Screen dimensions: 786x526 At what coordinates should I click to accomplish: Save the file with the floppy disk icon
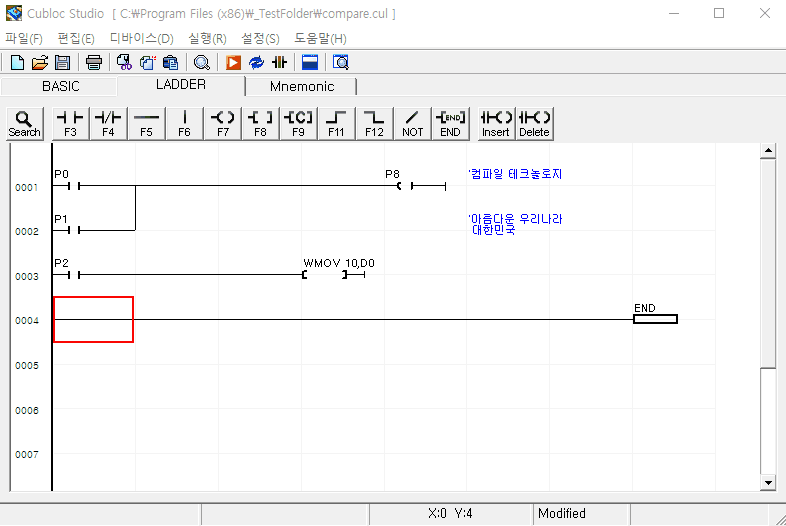coord(62,62)
